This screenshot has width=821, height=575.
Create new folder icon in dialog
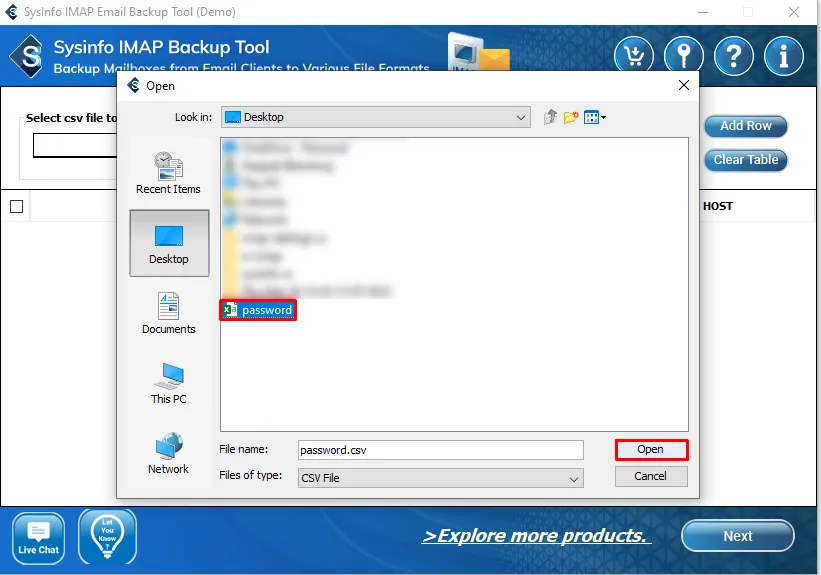point(571,117)
